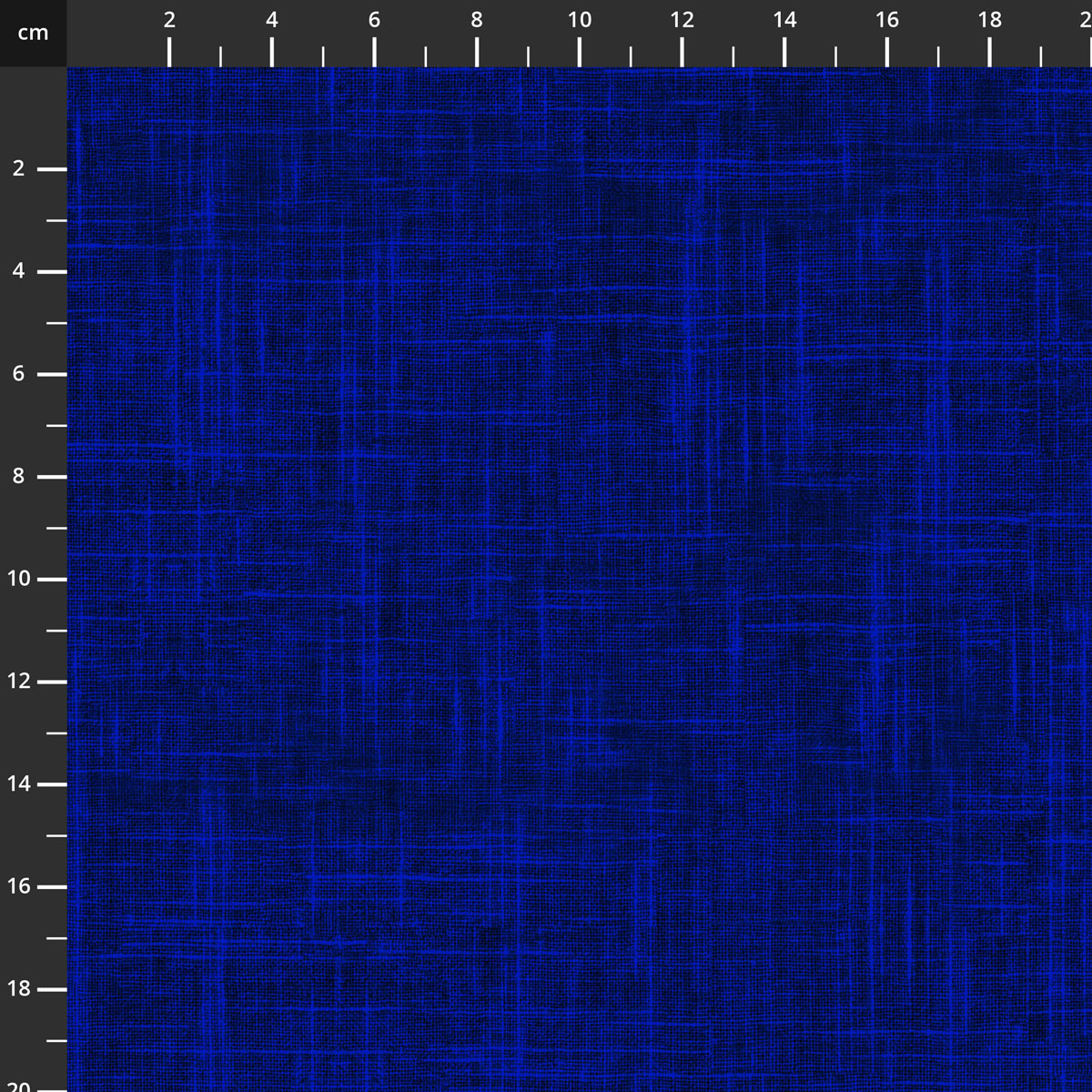The width and height of the screenshot is (1092, 1092).
Task: Click the 4 on the left ruler
Action: (18, 272)
